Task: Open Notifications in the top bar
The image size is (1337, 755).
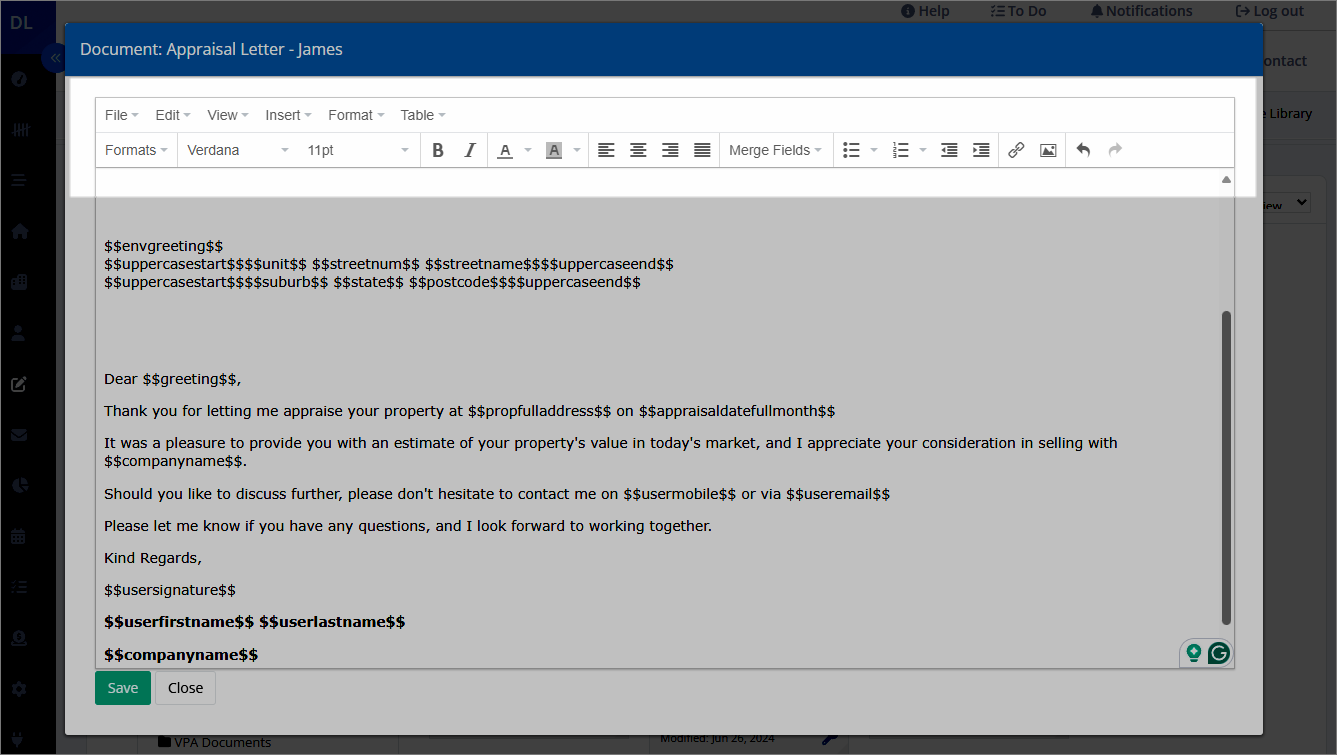Action: point(1141,11)
